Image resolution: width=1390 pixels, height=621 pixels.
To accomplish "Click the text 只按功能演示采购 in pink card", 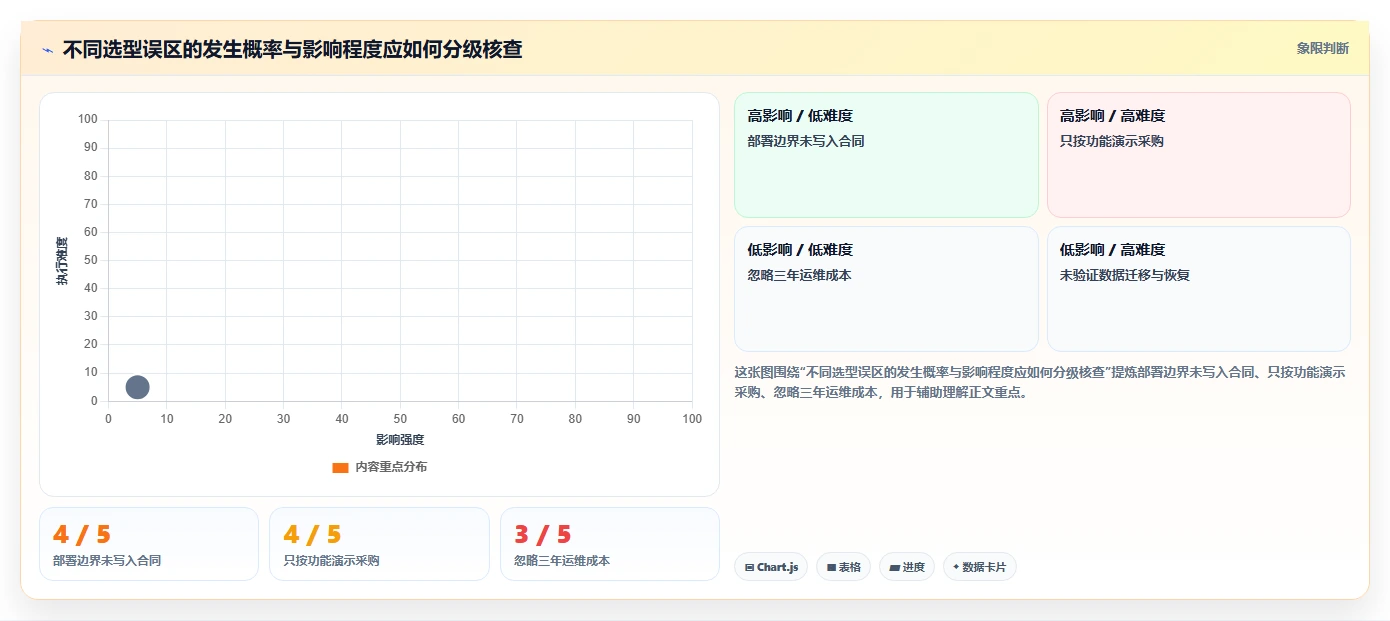I will [x=1112, y=141].
